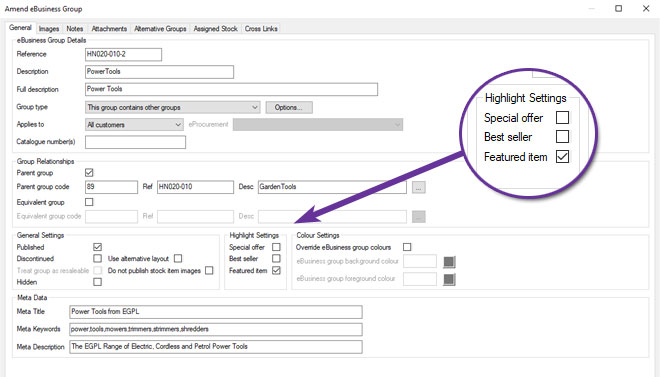This screenshot has height=377, width=660.
Task: Click the parent group Desc field GardenTools
Action: point(332,187)
